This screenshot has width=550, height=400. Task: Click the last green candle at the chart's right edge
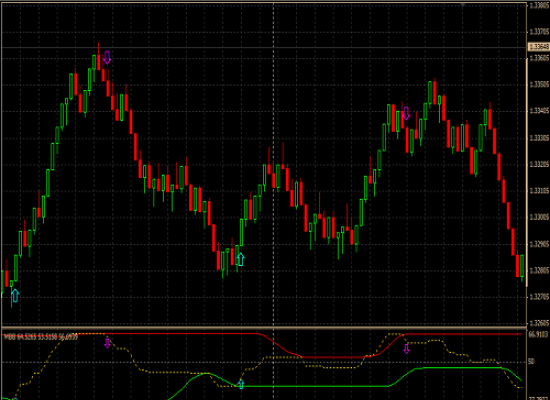(522, 267)
